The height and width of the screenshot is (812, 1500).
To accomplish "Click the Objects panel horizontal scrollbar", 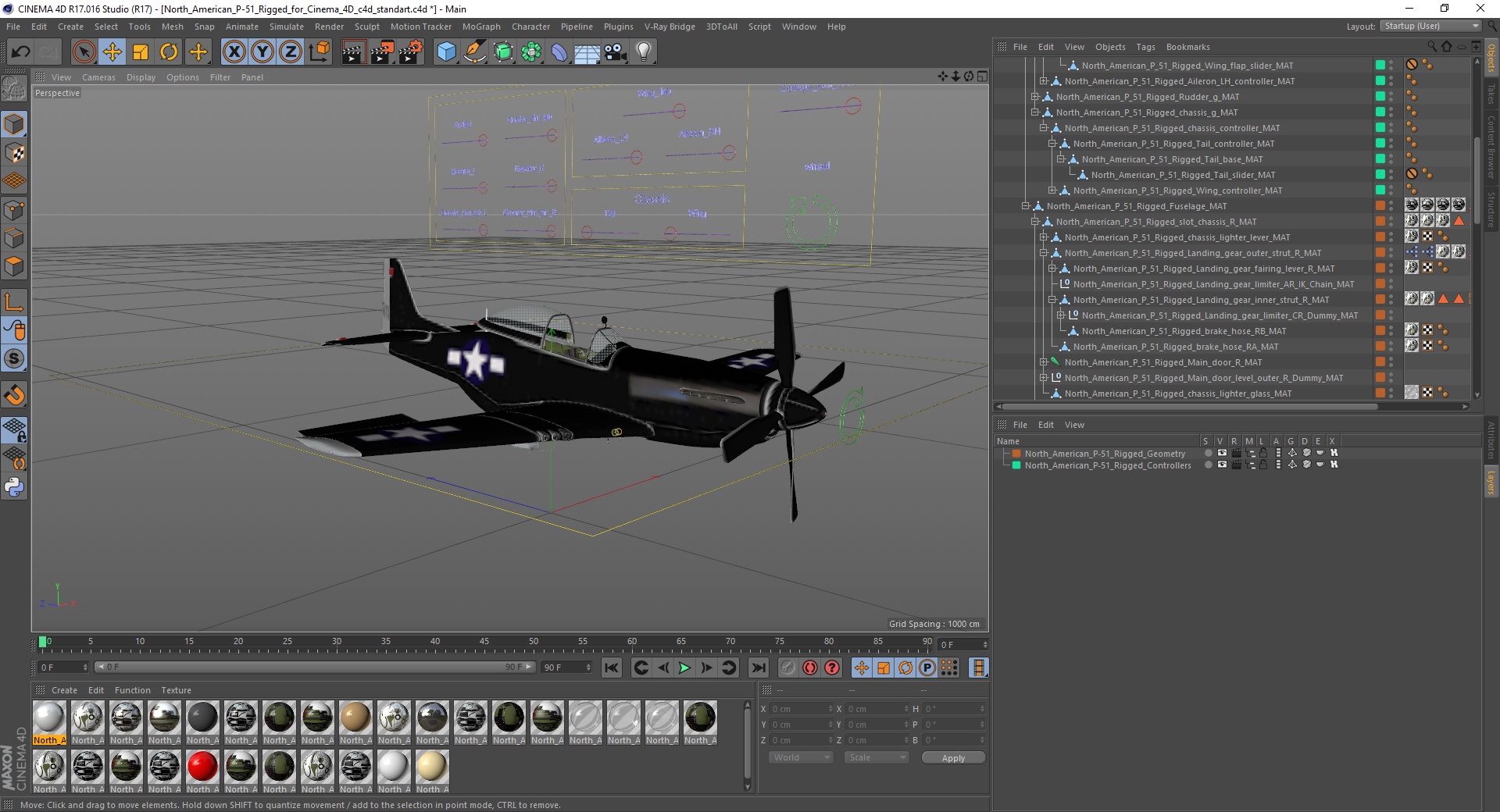I will pos(1190,406).
